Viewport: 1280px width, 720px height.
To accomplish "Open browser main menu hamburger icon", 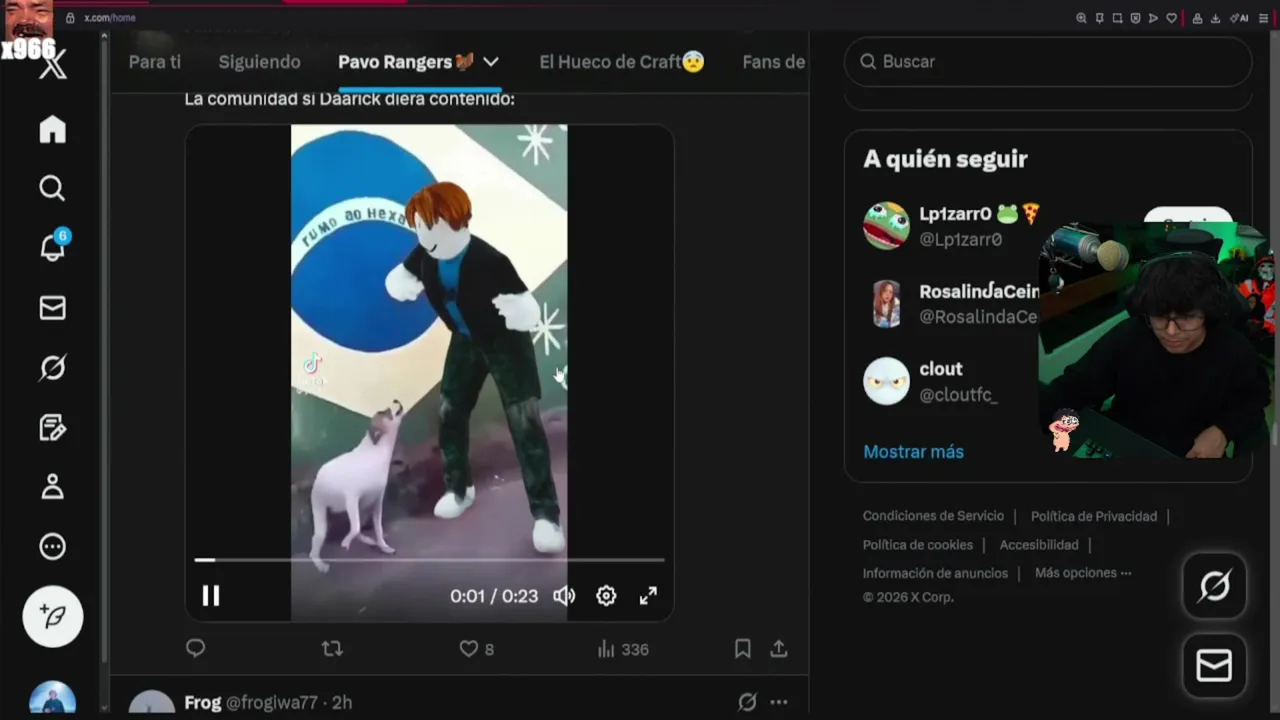I will pos(1264,18).
